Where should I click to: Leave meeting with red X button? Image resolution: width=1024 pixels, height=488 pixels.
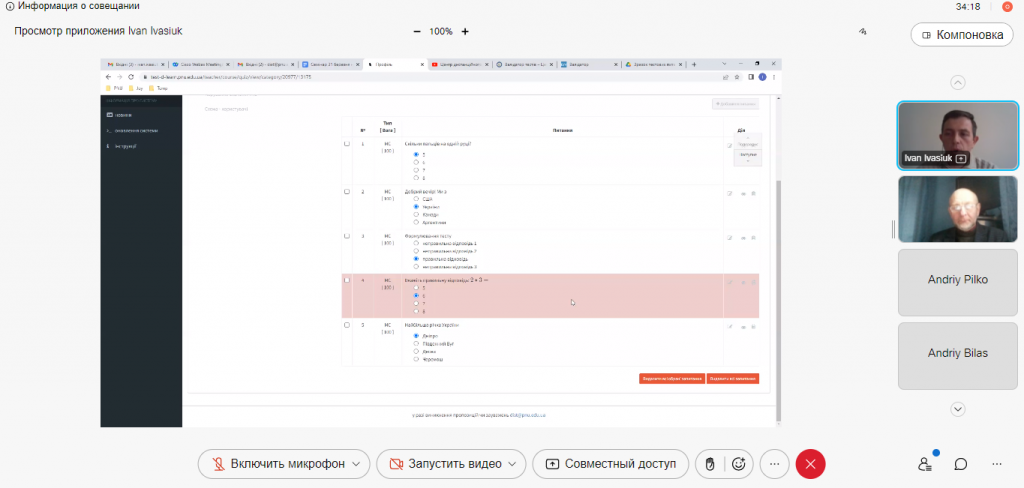click(810, 464)
